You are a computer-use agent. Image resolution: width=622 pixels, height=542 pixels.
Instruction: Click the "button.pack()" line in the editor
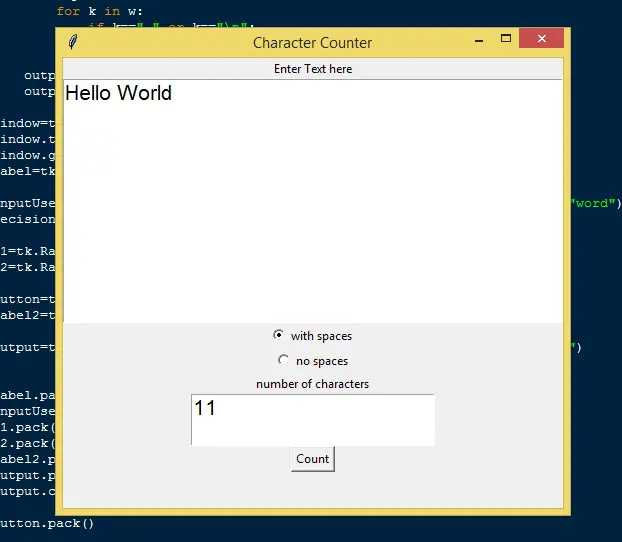pyautogui.click(x=47, y=523)
